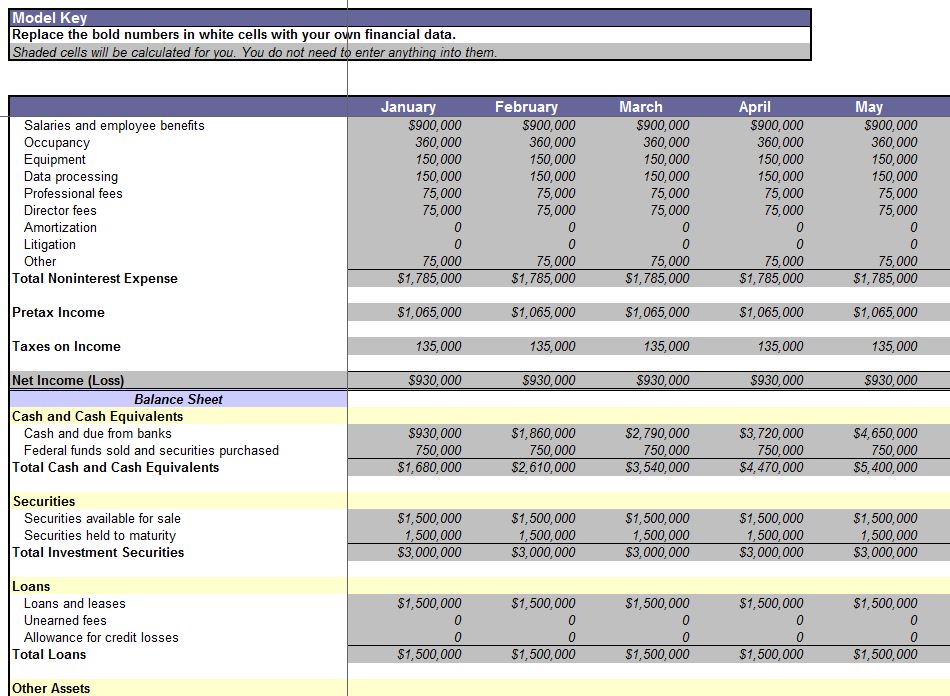Select the Total Cash and Cash Equivalents label

tap(115, 468)
